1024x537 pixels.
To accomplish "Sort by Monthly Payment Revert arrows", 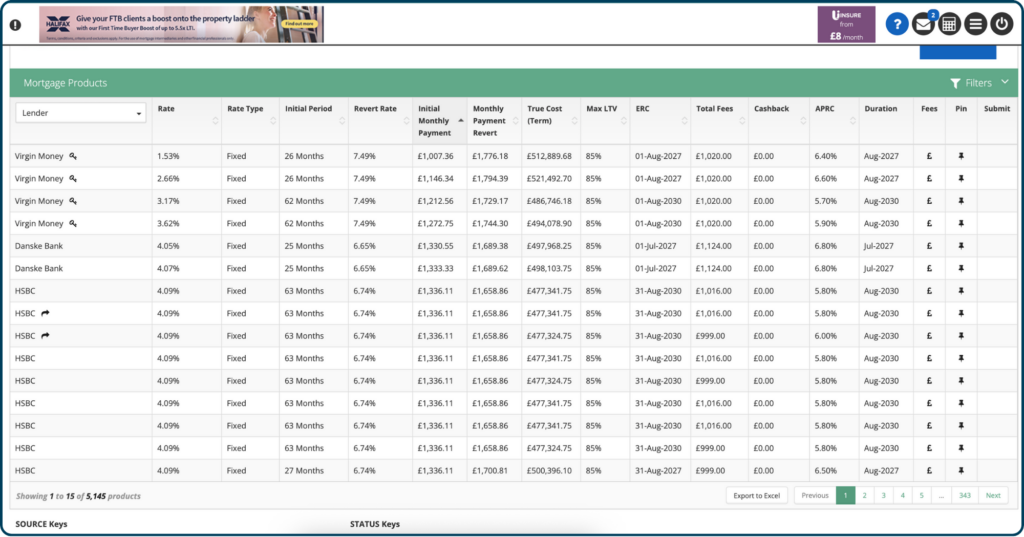I will [515, 121].
